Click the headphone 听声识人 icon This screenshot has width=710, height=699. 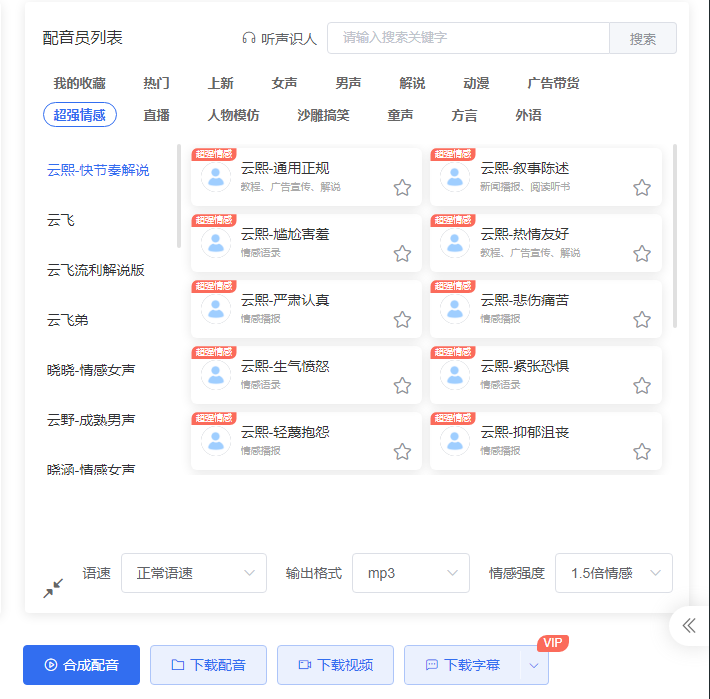pos(249,38)
